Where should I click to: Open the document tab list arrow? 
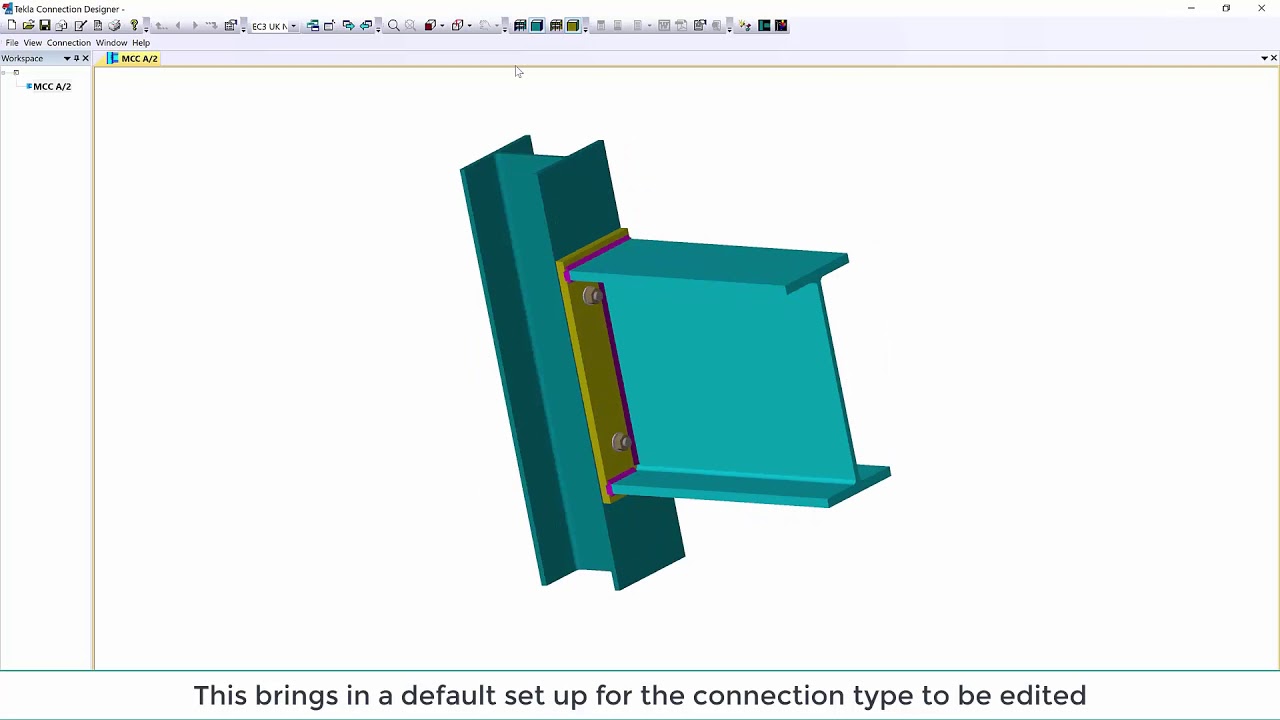point(1264,58)
